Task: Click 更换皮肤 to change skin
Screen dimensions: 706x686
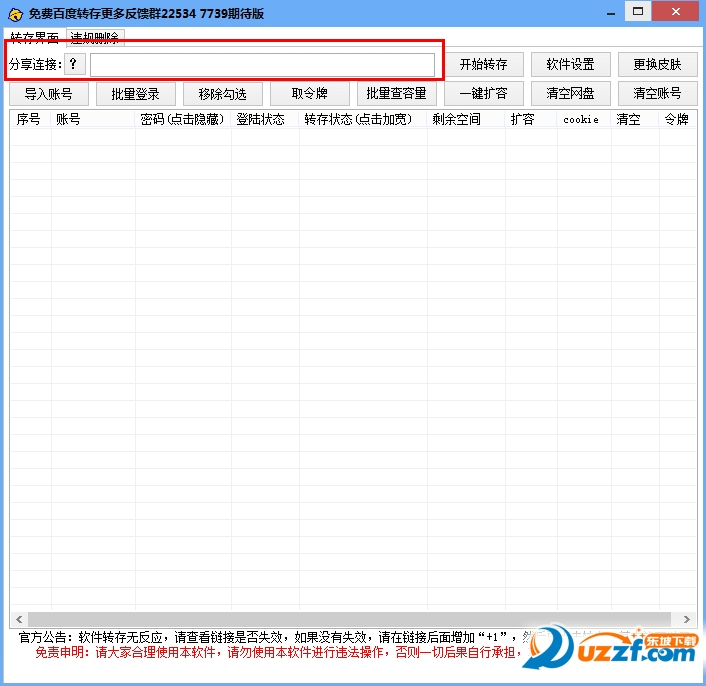Action: [657, 64]
